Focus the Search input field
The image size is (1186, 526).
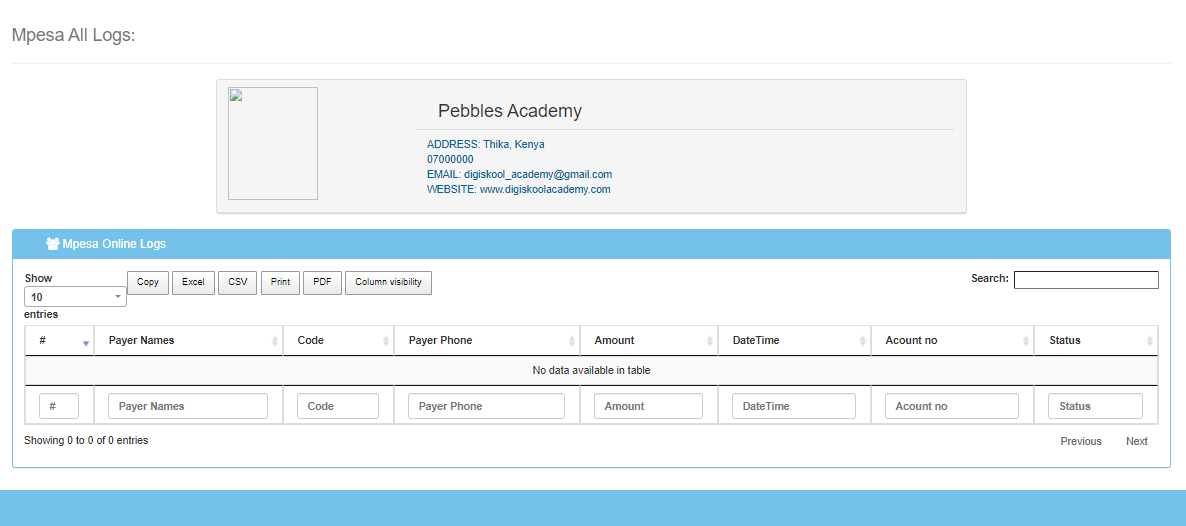point(1085,280)
